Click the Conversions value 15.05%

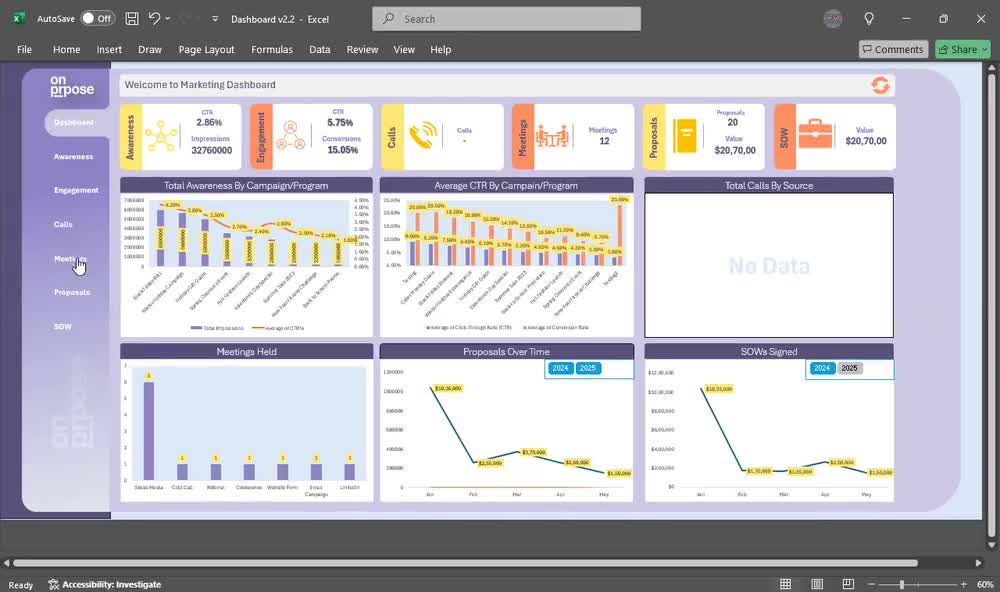tap(342, 150)
